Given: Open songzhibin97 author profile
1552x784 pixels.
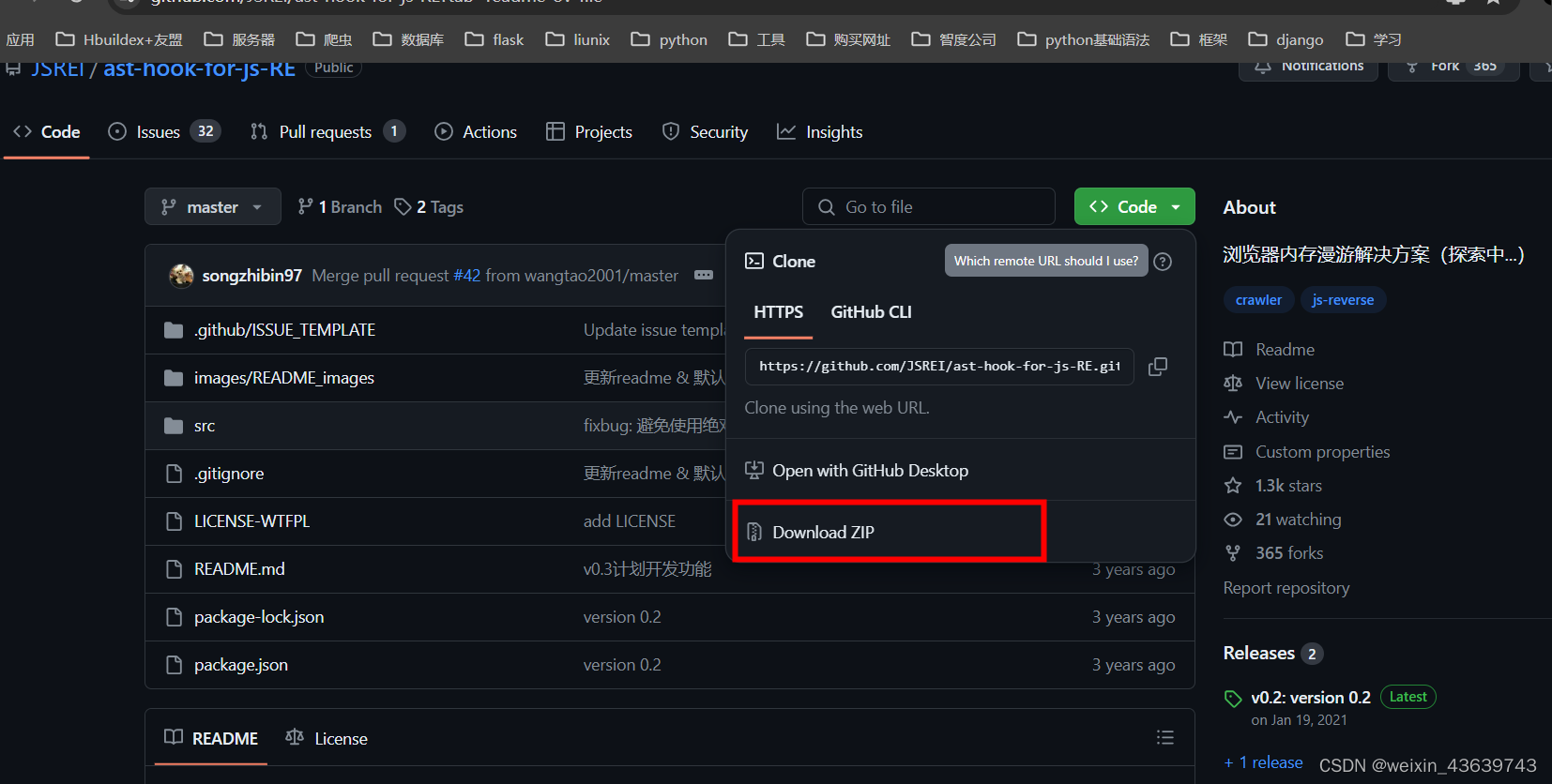Looking at the screenshot, I should tap(251, 275).
